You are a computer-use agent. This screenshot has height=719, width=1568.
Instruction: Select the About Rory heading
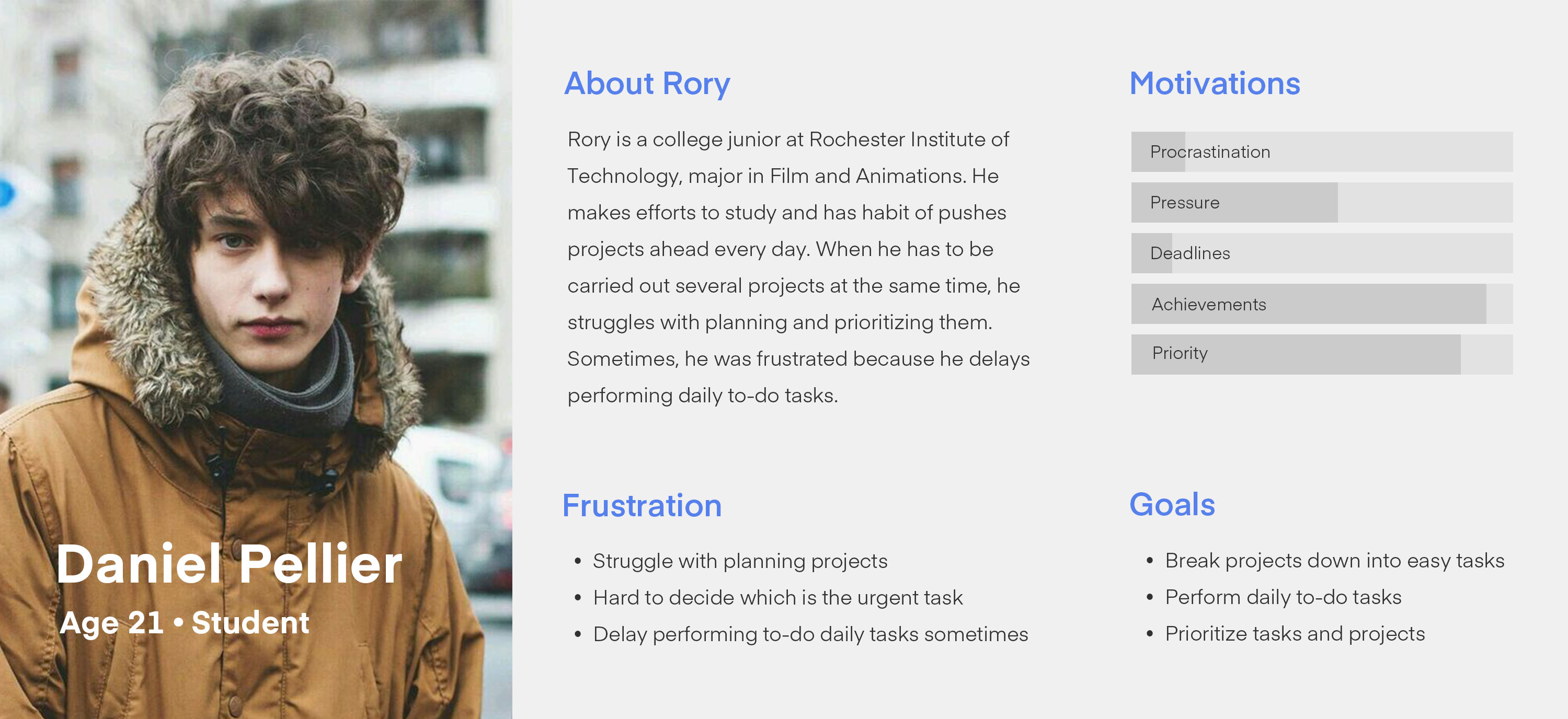point(647,83)
